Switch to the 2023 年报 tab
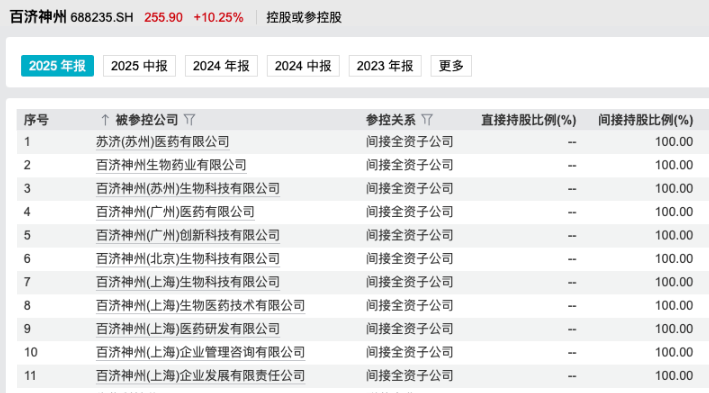 385,66
